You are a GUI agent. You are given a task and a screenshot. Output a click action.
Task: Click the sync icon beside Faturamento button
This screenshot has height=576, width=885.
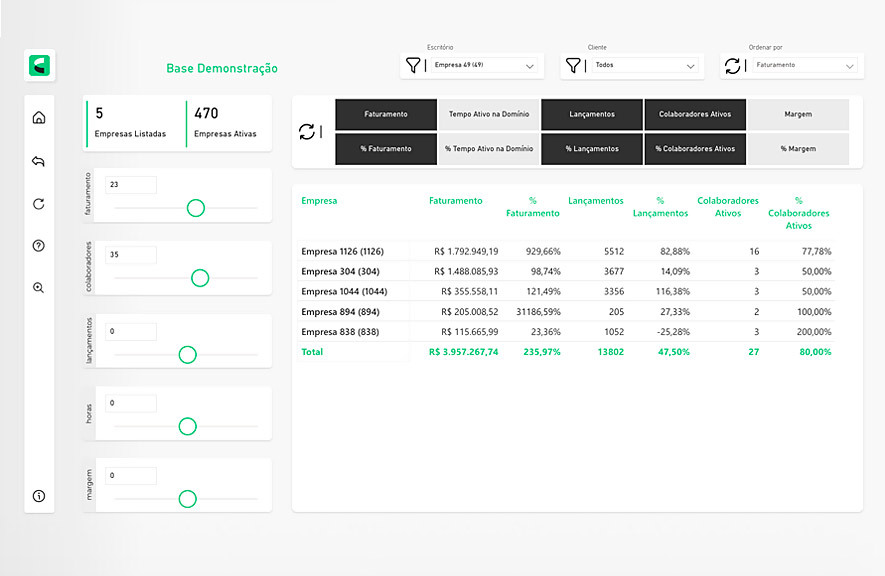pos(307,132)
